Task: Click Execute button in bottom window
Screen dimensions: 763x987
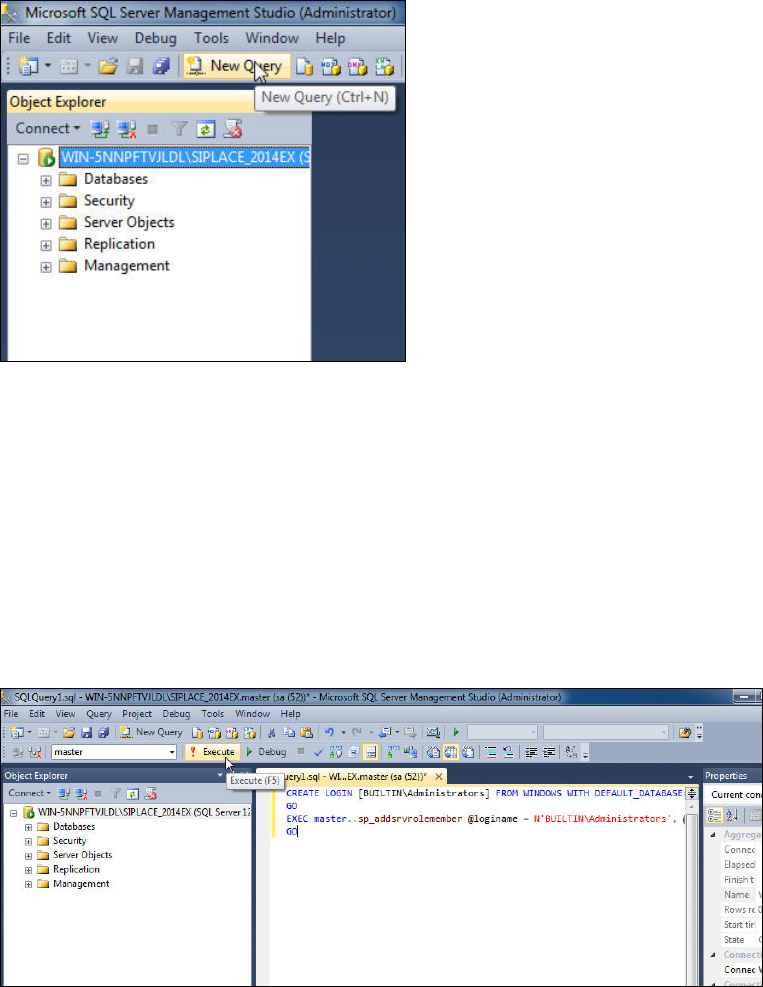Action: (213, 752)
